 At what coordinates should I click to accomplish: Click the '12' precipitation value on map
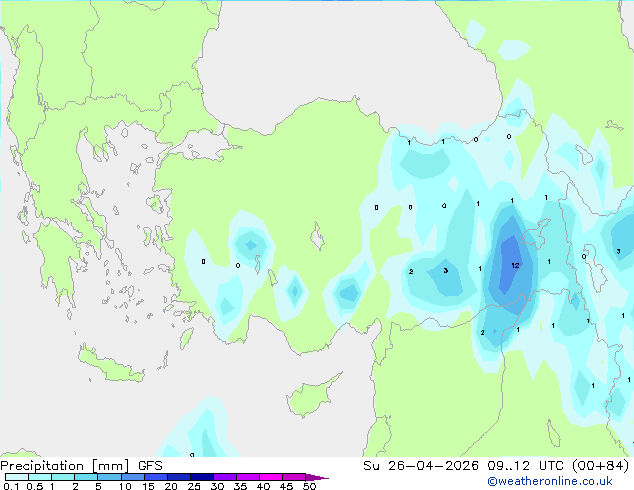[x=515, y=266]
